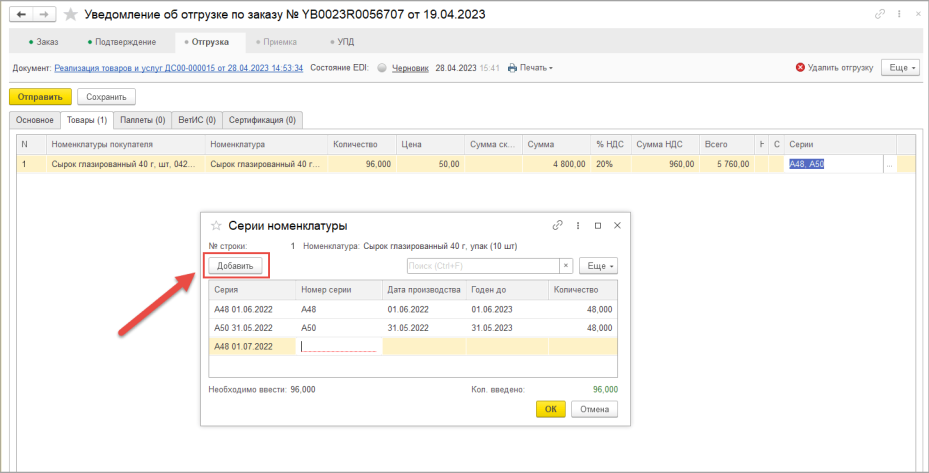Click the Цена column header

[431, 144]
